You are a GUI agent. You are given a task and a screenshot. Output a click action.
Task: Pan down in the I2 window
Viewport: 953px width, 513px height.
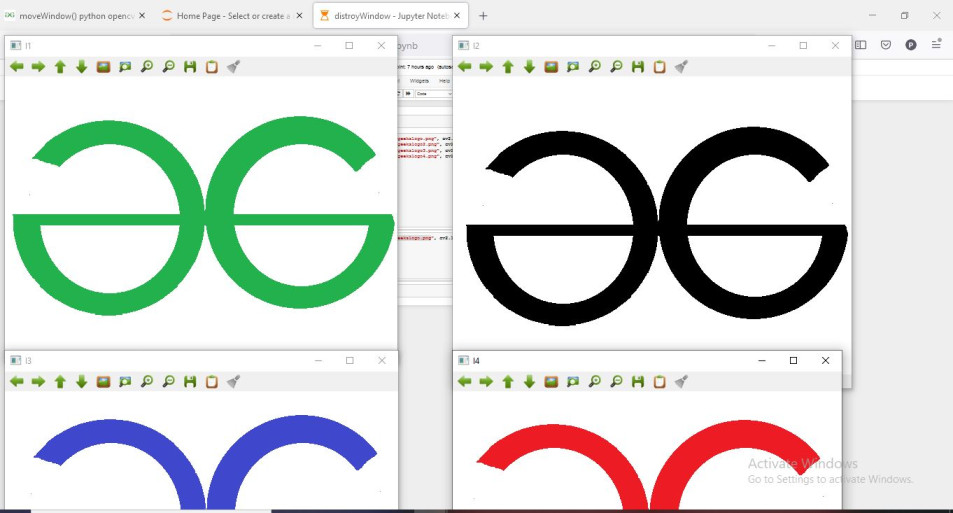(x=529, y=67)
